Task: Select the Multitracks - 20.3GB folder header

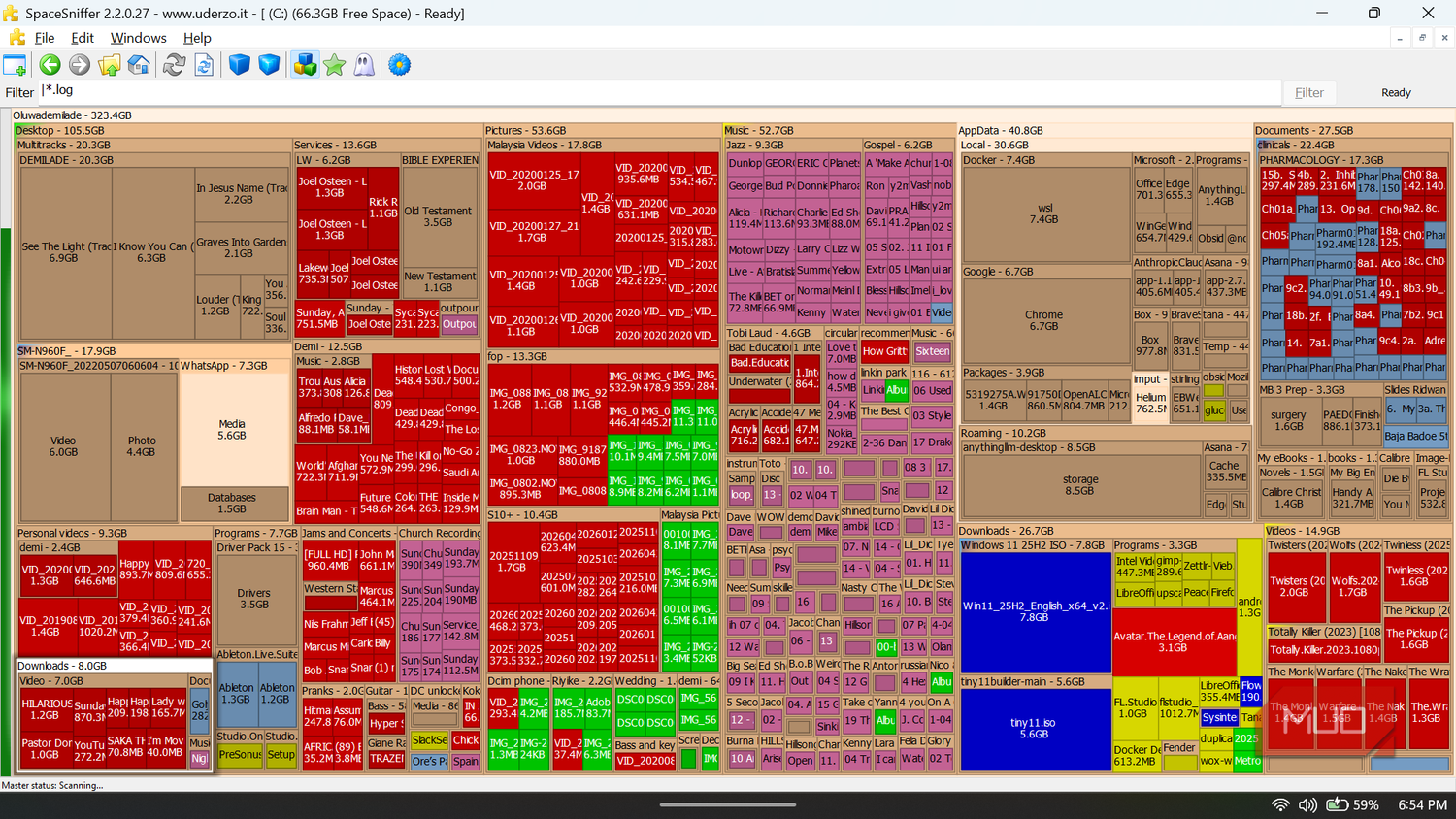Action: coord(153,146)
